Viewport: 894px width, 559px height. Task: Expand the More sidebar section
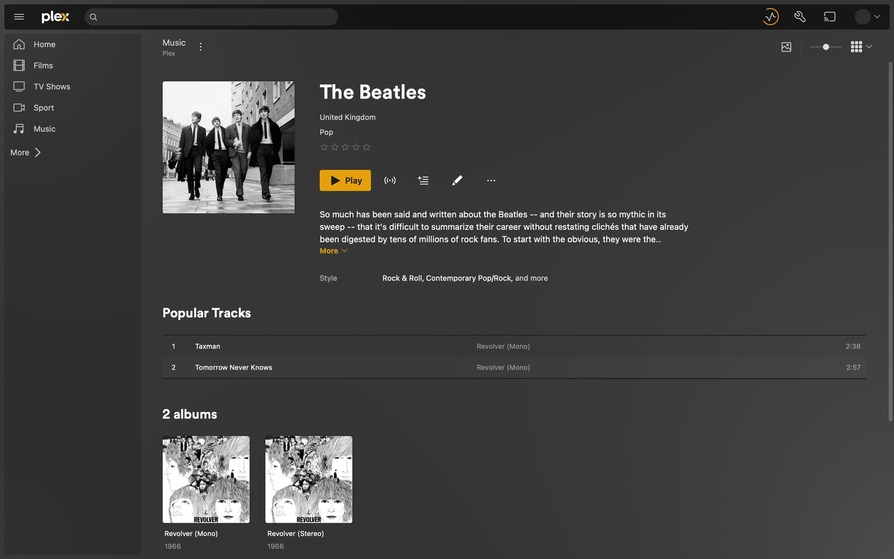(26, 152)
